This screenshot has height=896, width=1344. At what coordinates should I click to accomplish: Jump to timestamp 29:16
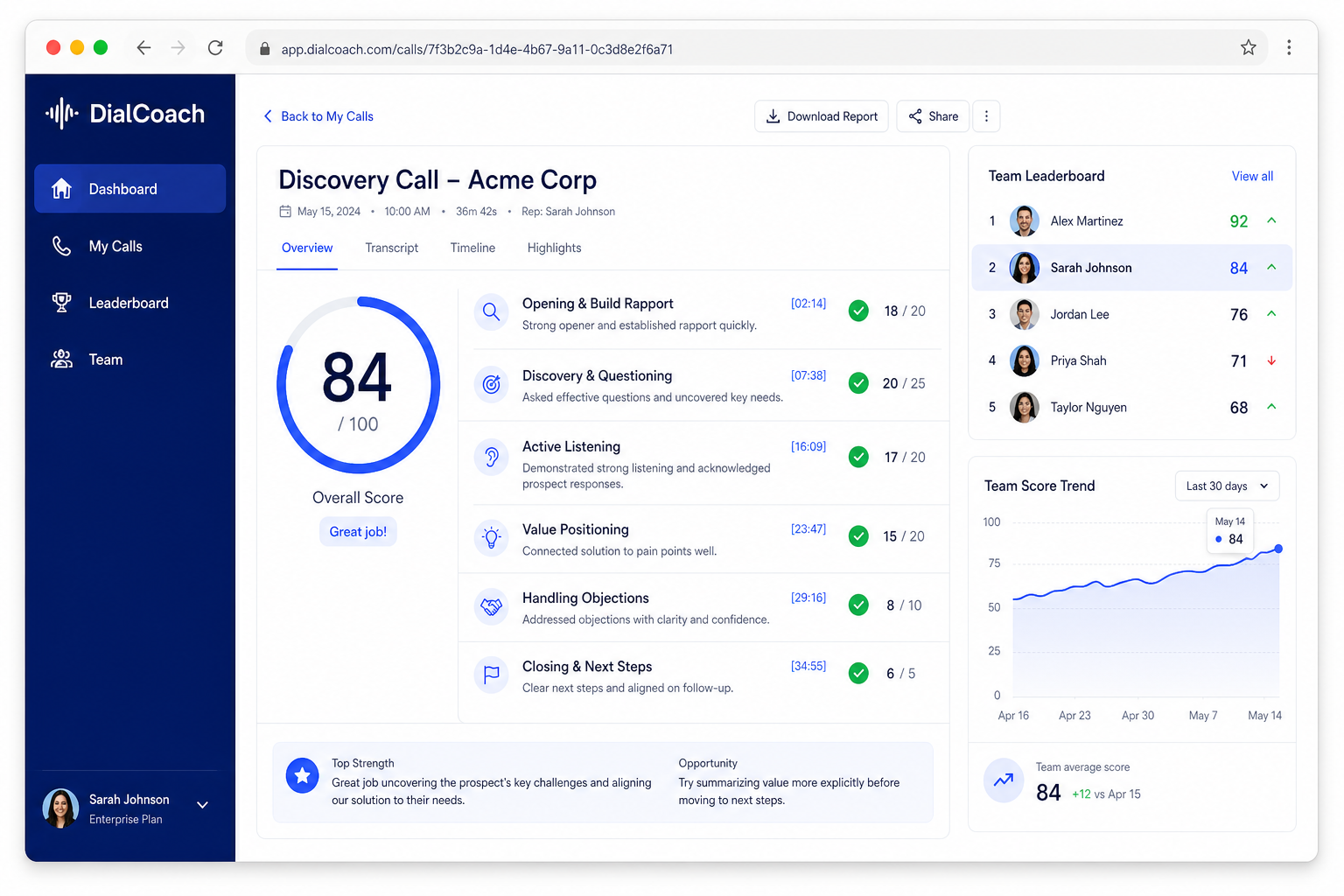(x=808, y=598)
